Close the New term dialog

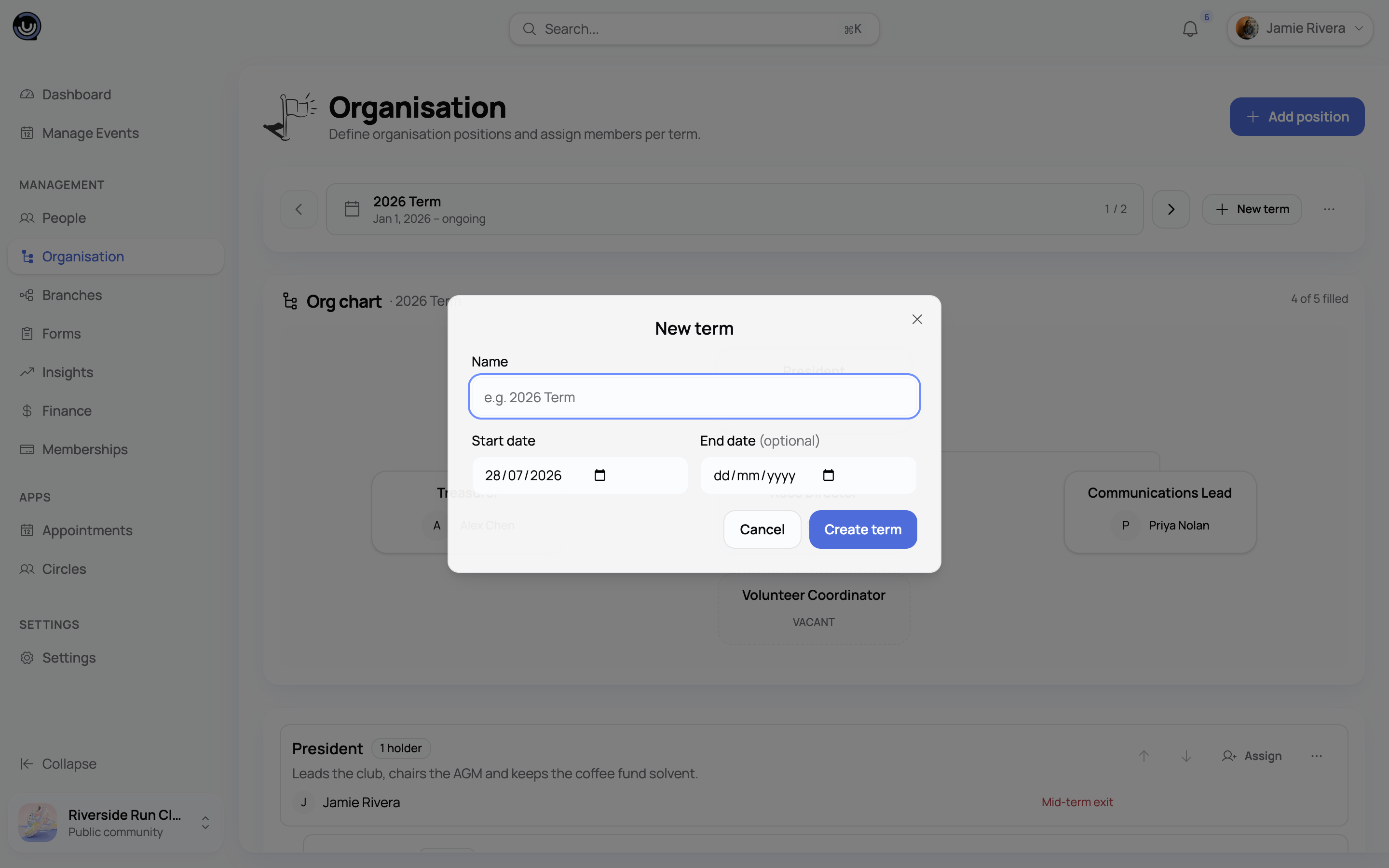(x=917, y=319)
